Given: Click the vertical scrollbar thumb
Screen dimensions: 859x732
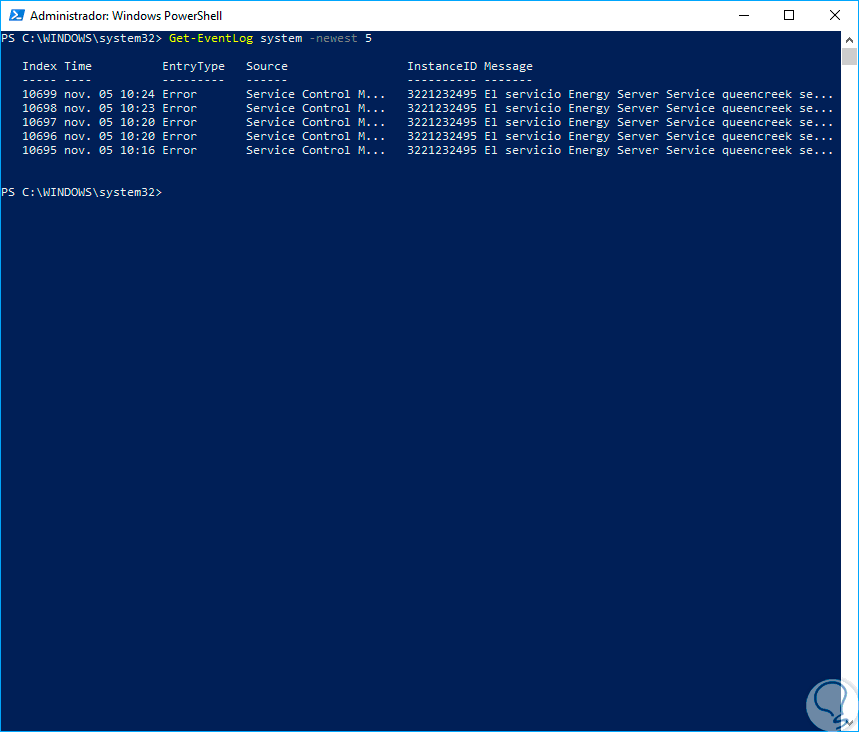Looking at the screenshot, I should [849, 57].
